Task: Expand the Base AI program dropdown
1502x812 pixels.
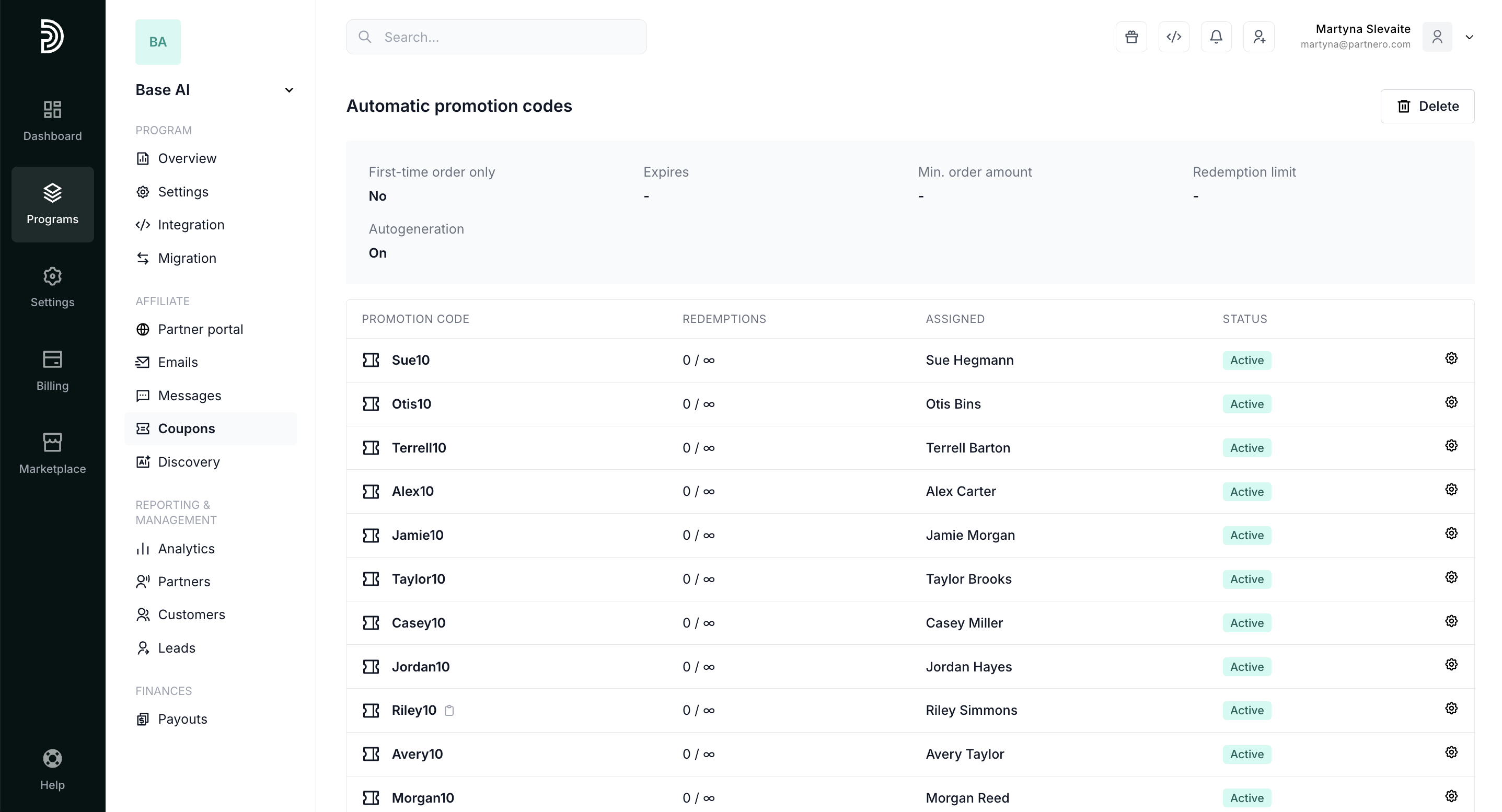Action: click(288, 90)
